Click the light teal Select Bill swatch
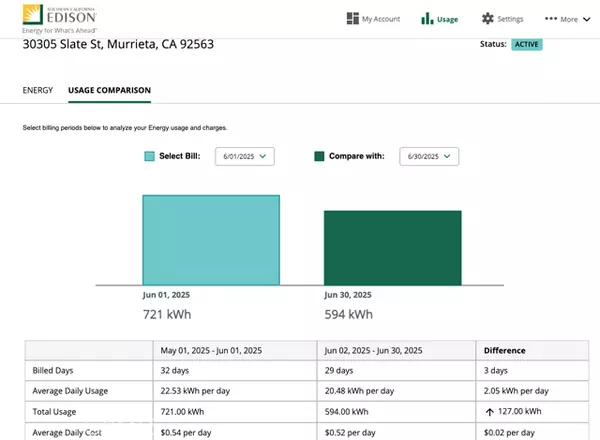The width and height of the screenshot is (600, 440). pyautogui.click(x=149, y=157)
